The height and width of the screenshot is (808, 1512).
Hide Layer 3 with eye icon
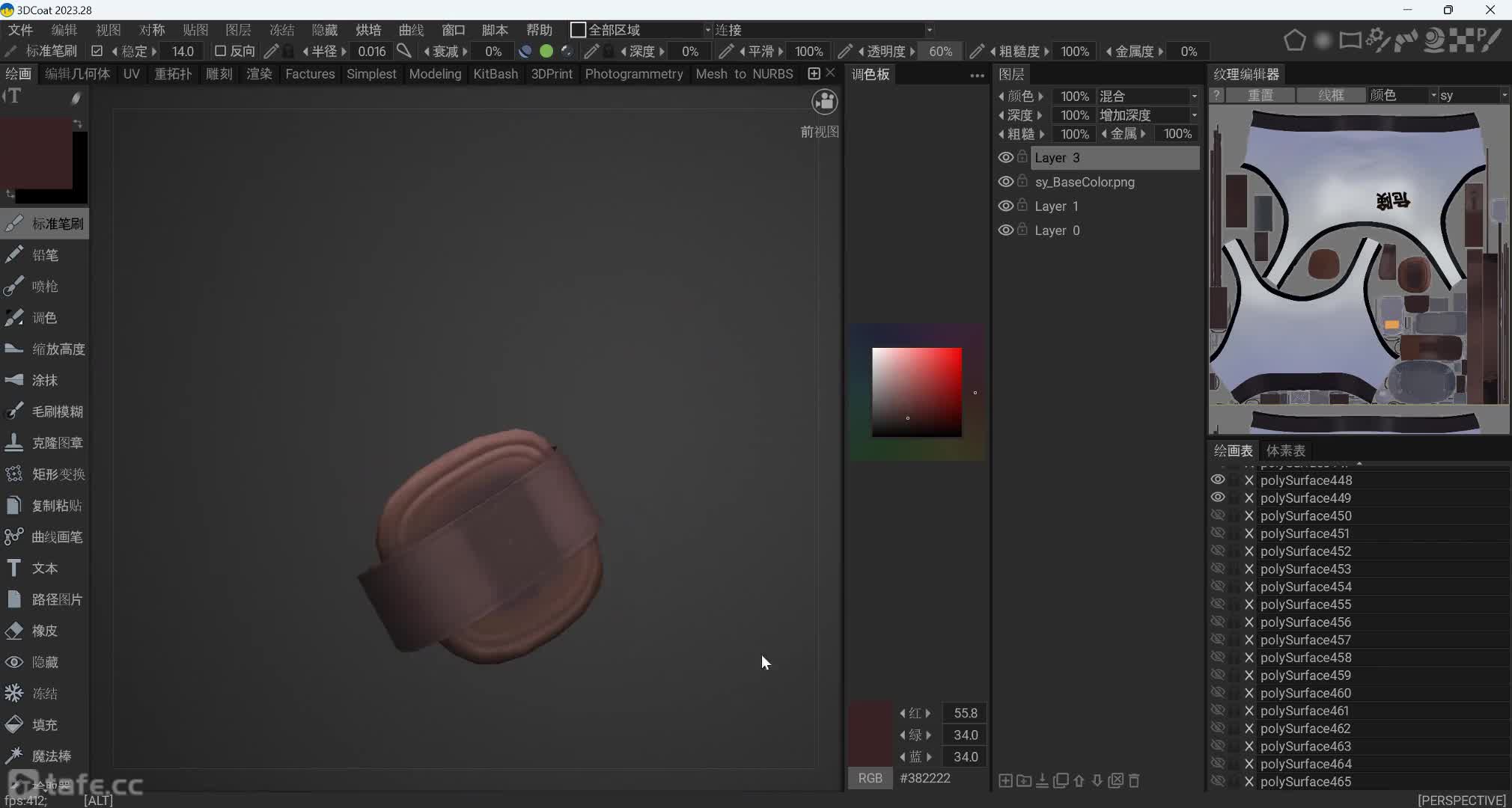[x=1006, y=158]
